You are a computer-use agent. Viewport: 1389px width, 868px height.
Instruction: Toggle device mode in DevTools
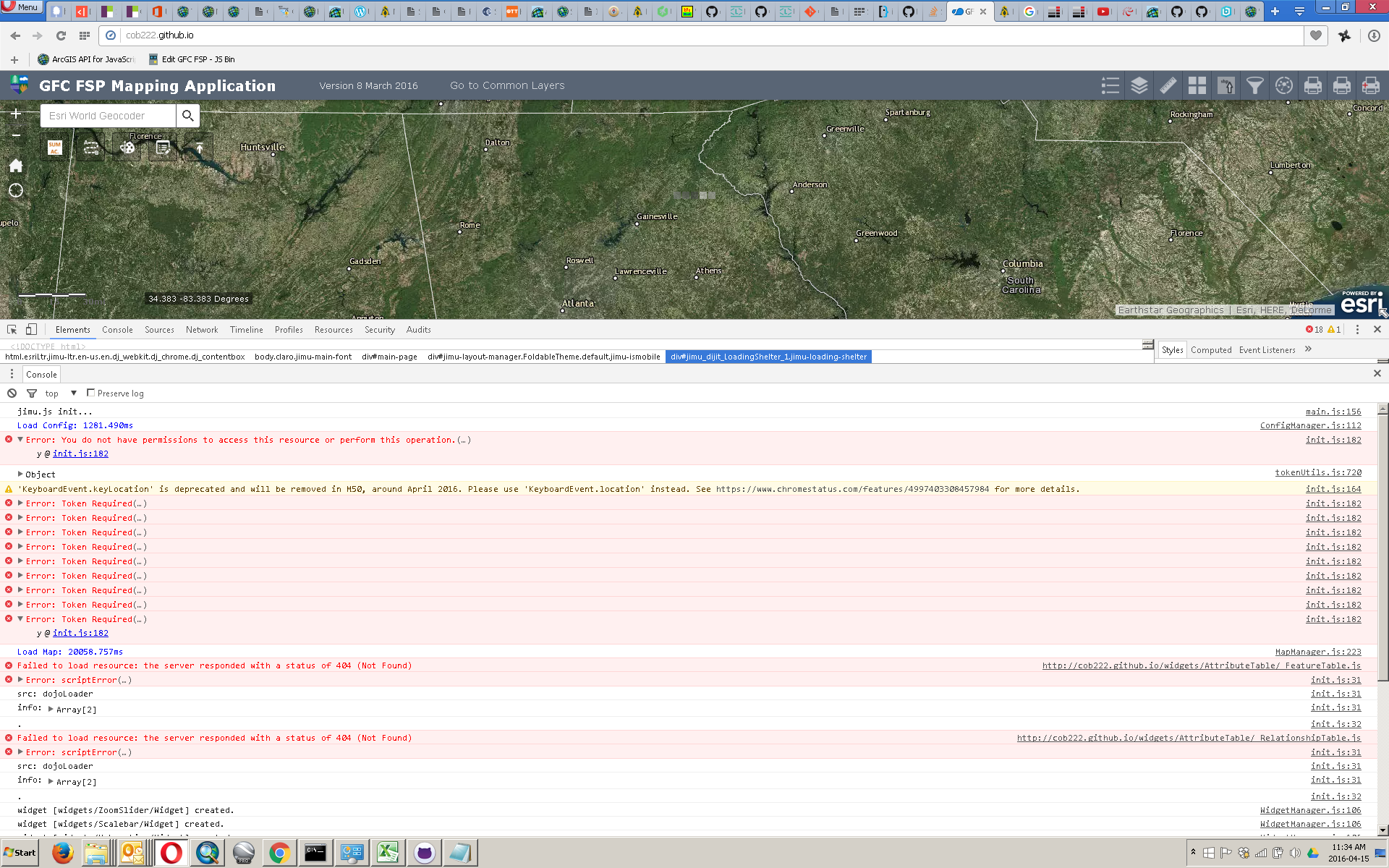coord(31,329)
